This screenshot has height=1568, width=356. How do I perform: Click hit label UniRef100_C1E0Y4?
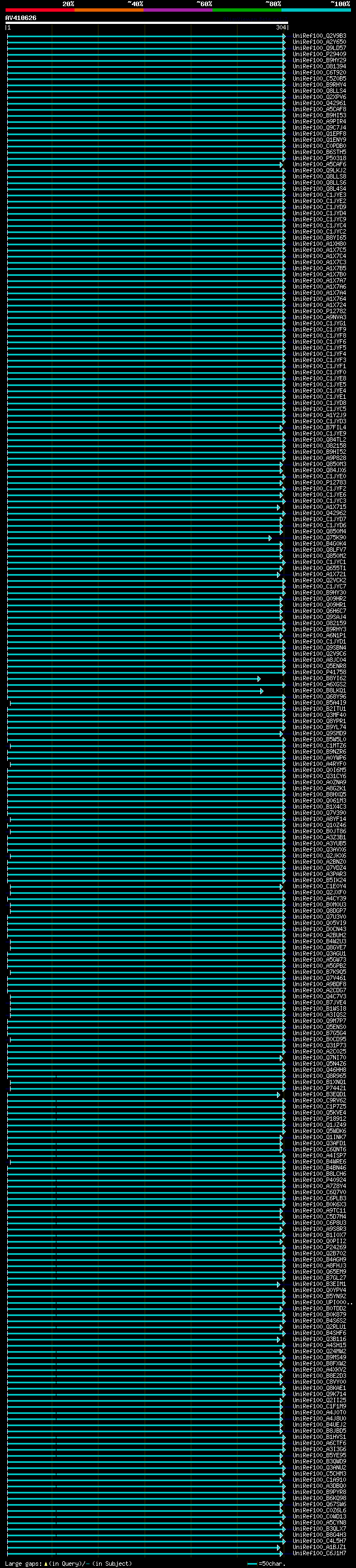319,886
